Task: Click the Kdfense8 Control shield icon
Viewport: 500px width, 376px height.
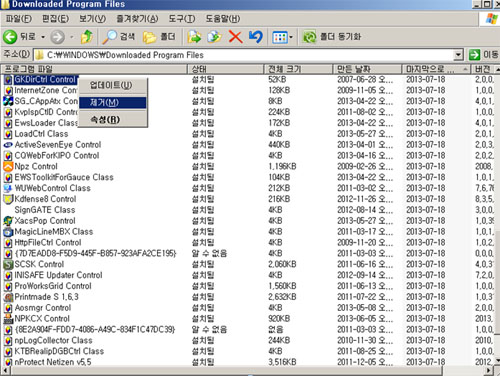Action: coord(8,199)
